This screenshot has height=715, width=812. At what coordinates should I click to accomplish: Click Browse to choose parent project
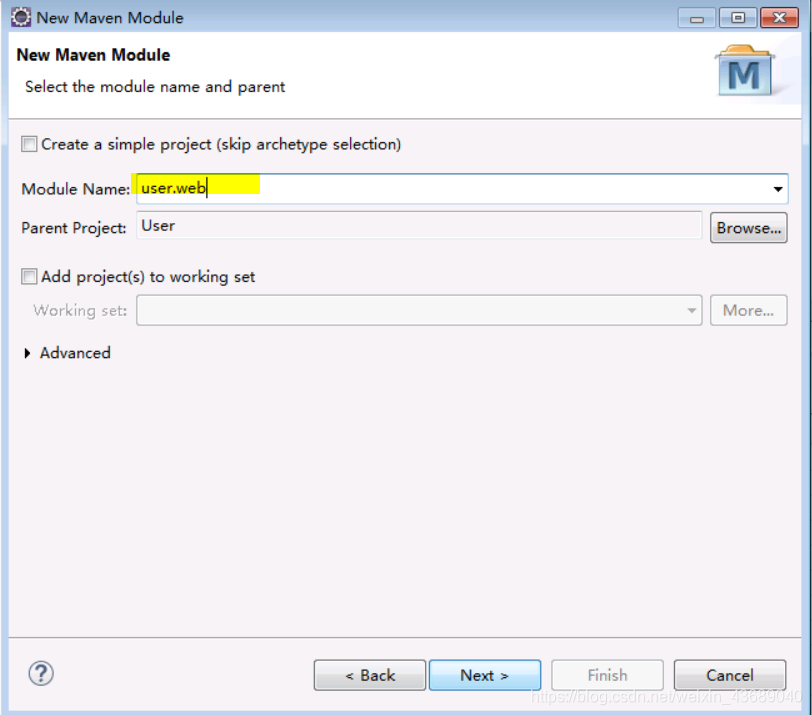click(748, 228)
